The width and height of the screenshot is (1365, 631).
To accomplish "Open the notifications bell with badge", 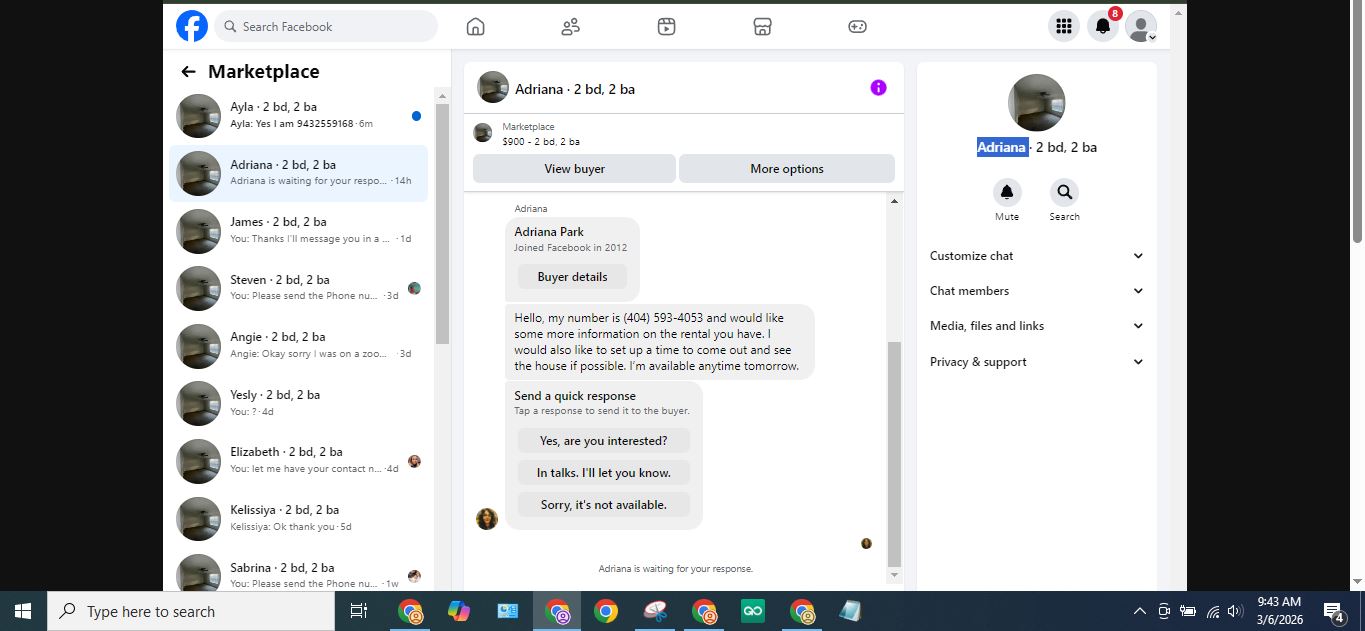I will [x=1103, y=26].
